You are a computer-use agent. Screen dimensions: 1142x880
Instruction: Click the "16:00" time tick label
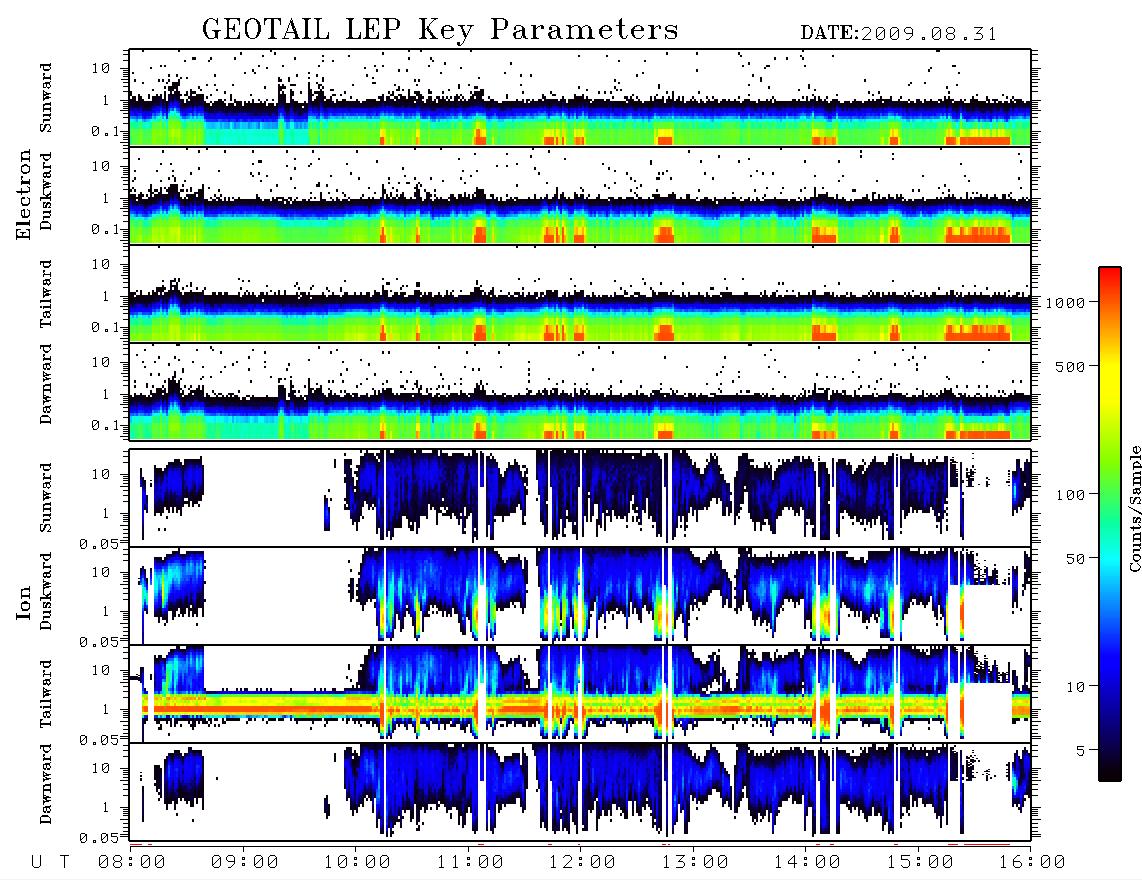[x=1032, y=863]
